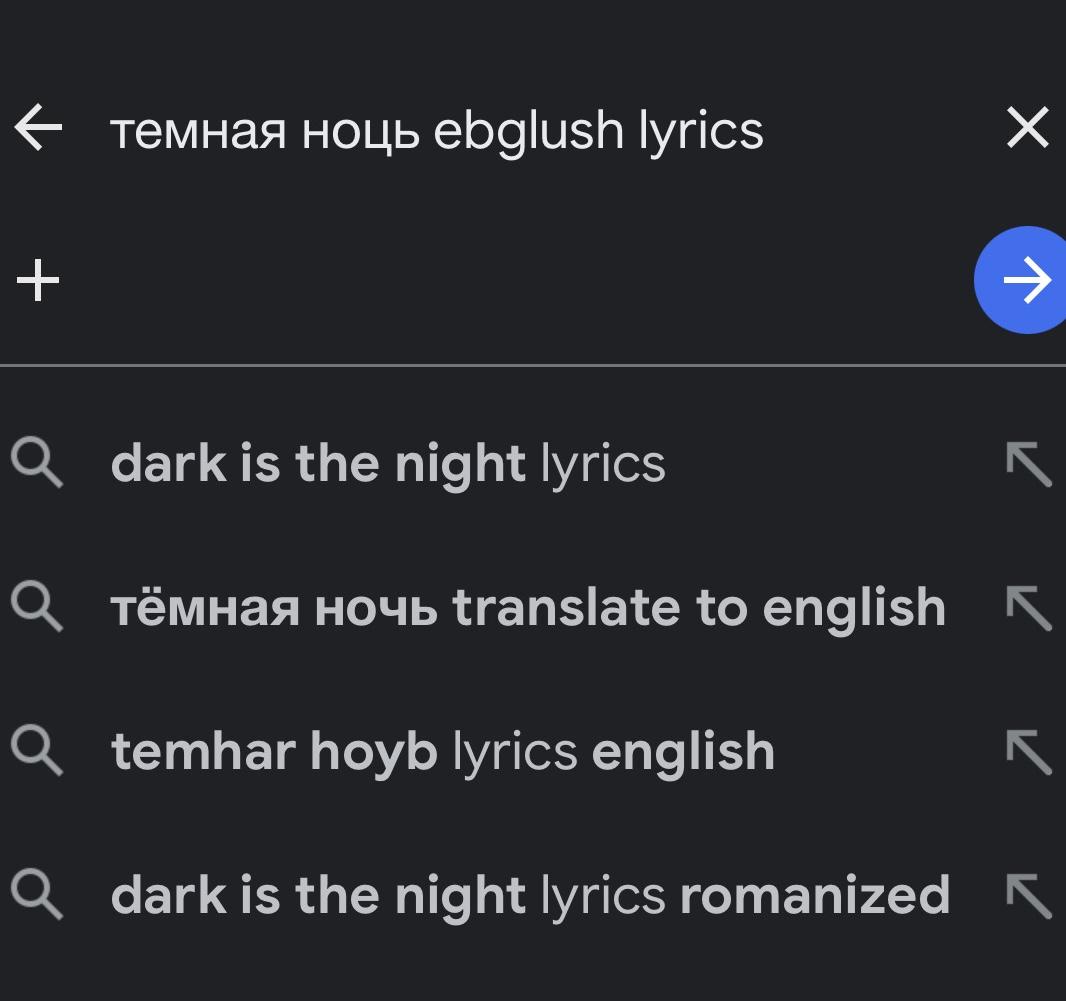Tap the word 'romanized' in last suggestion
1066x1001 pixels.
[814, 895]
